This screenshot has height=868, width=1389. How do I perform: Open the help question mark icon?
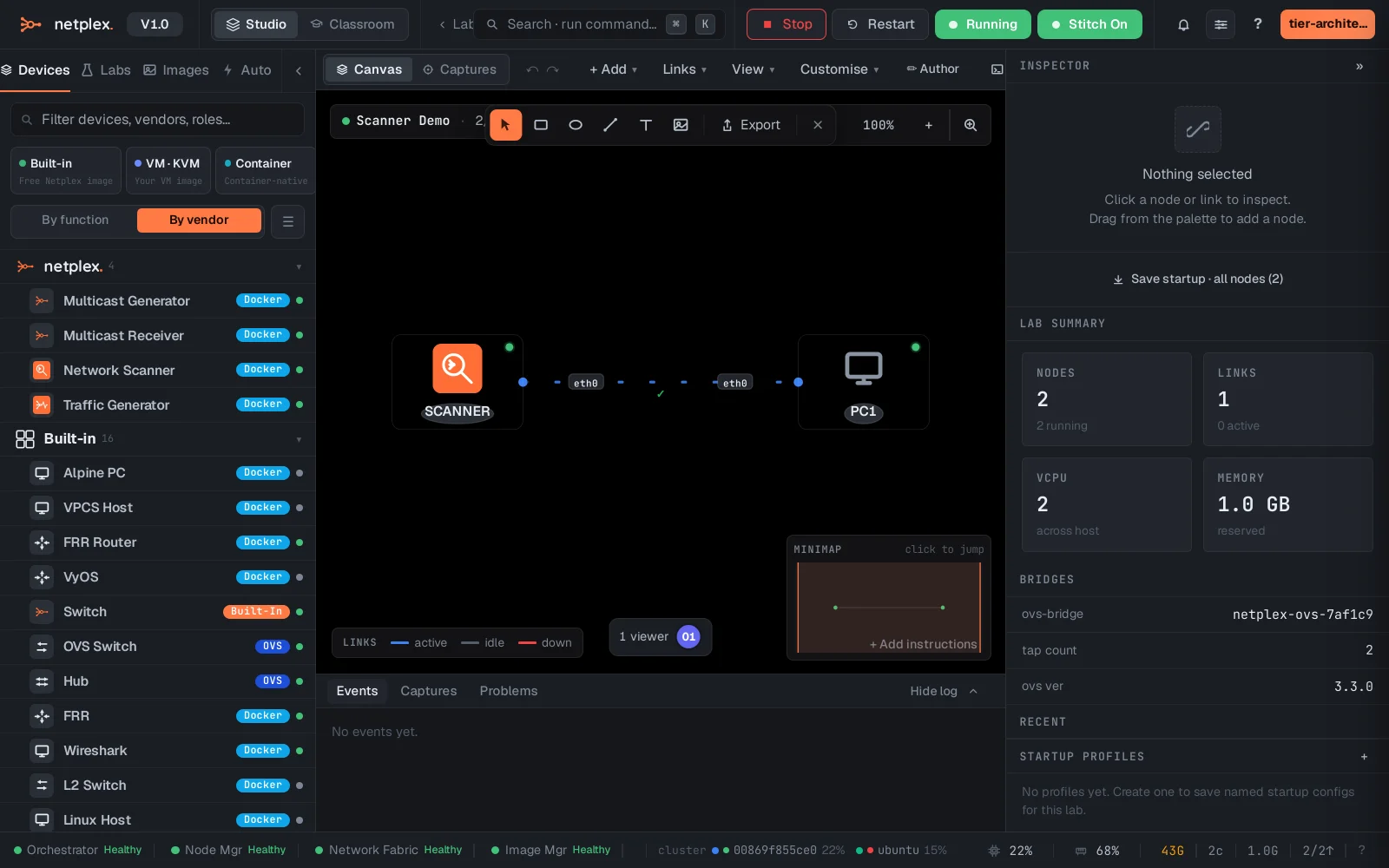coord(1258,24)
